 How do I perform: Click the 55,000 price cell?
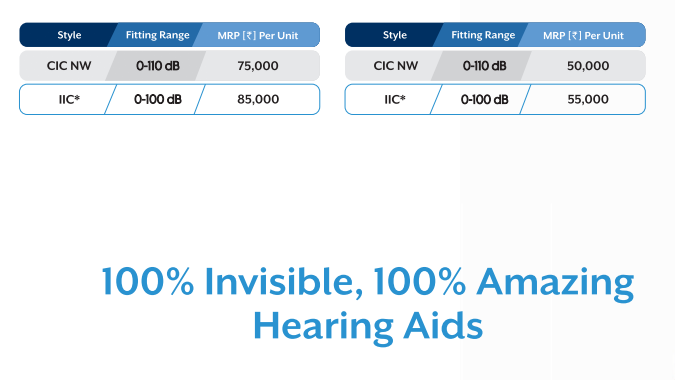[x=588, y=99]
